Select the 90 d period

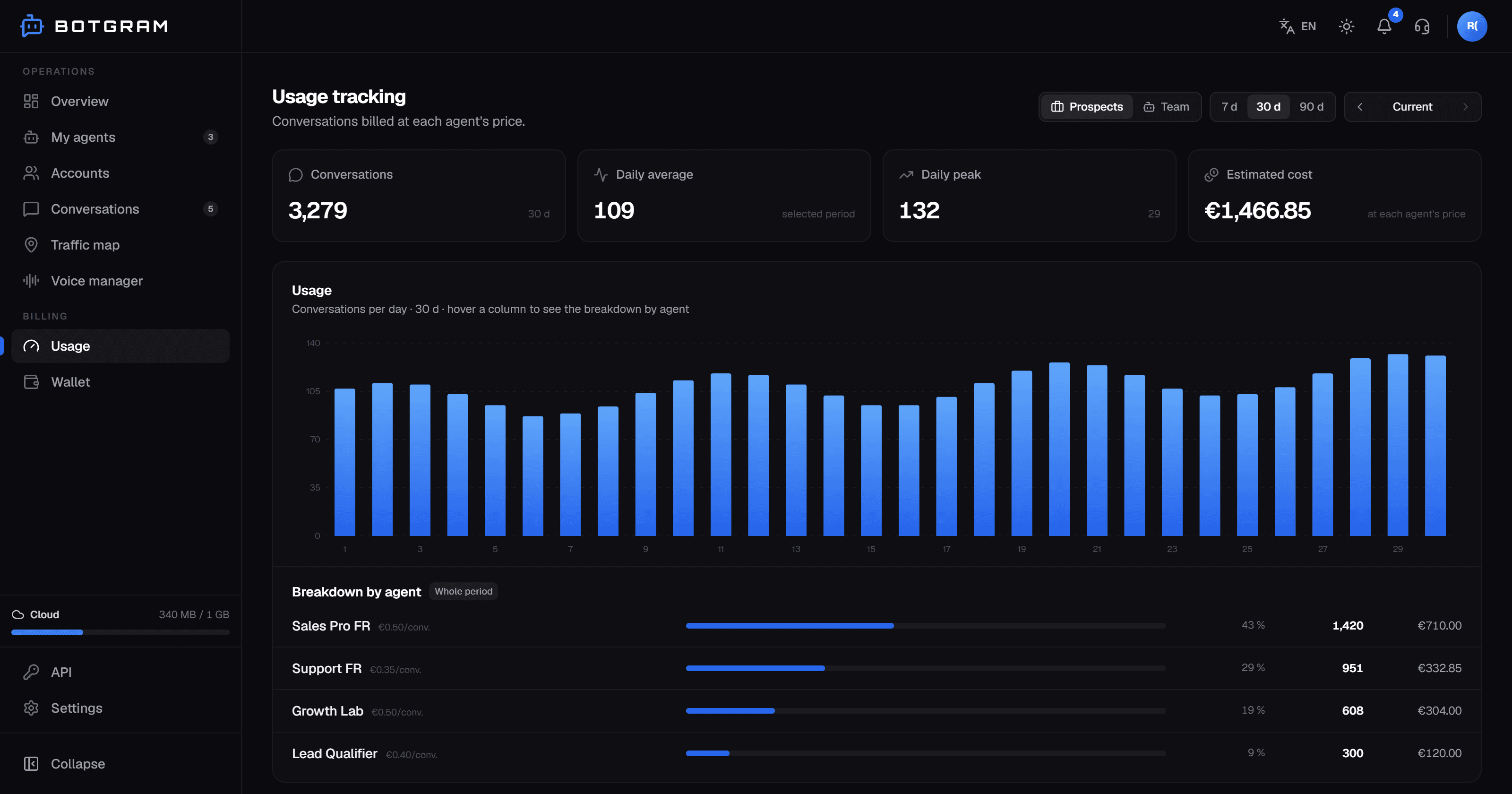[1311, 107]
